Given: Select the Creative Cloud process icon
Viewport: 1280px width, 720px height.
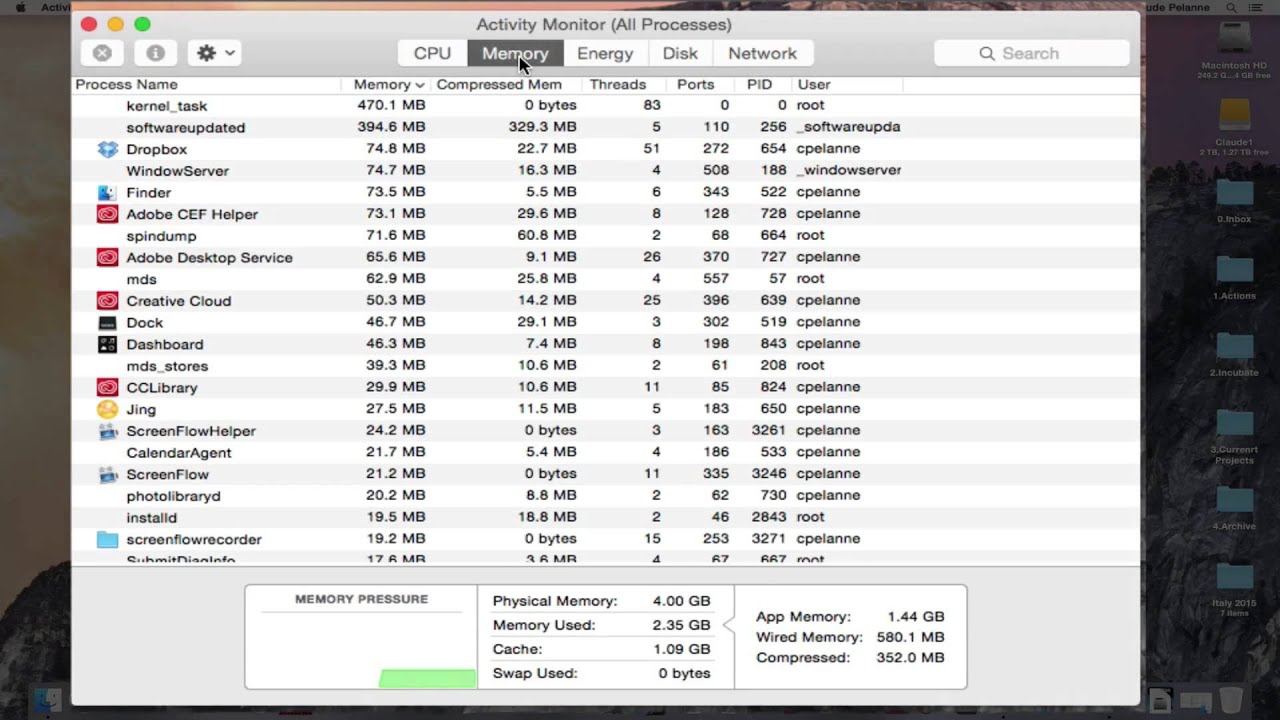Looking at the screenshot, I should (107, 301).
